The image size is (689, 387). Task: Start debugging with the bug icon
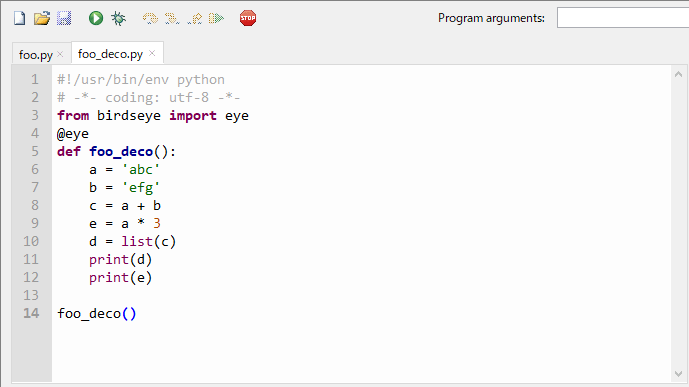(118, 18)
